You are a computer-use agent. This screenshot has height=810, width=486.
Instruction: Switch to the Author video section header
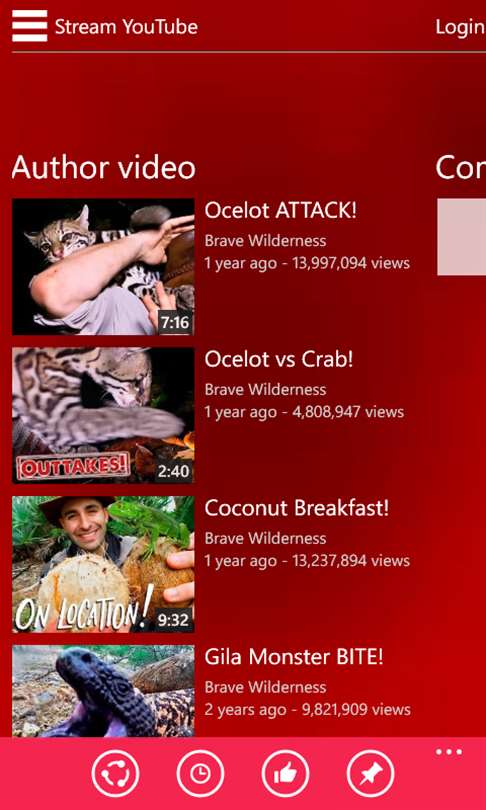(104, 167)
